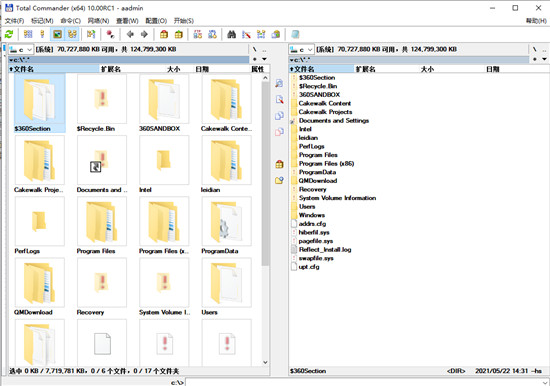Toggle directory tree view button
This screenshot has width=550, height=386.
(x=72, y=34)
